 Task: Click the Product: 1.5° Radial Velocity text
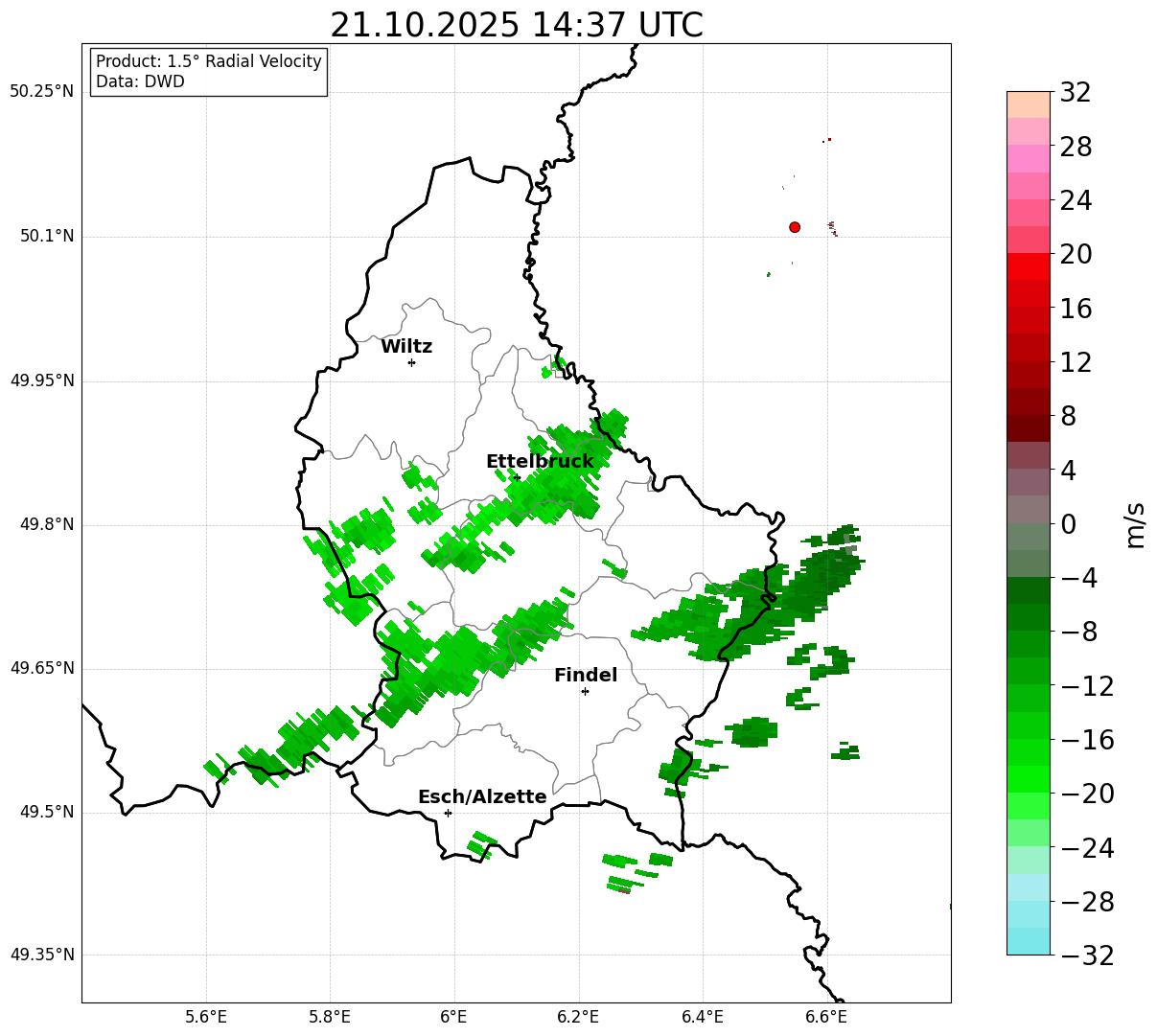click(x=209, y=61)
